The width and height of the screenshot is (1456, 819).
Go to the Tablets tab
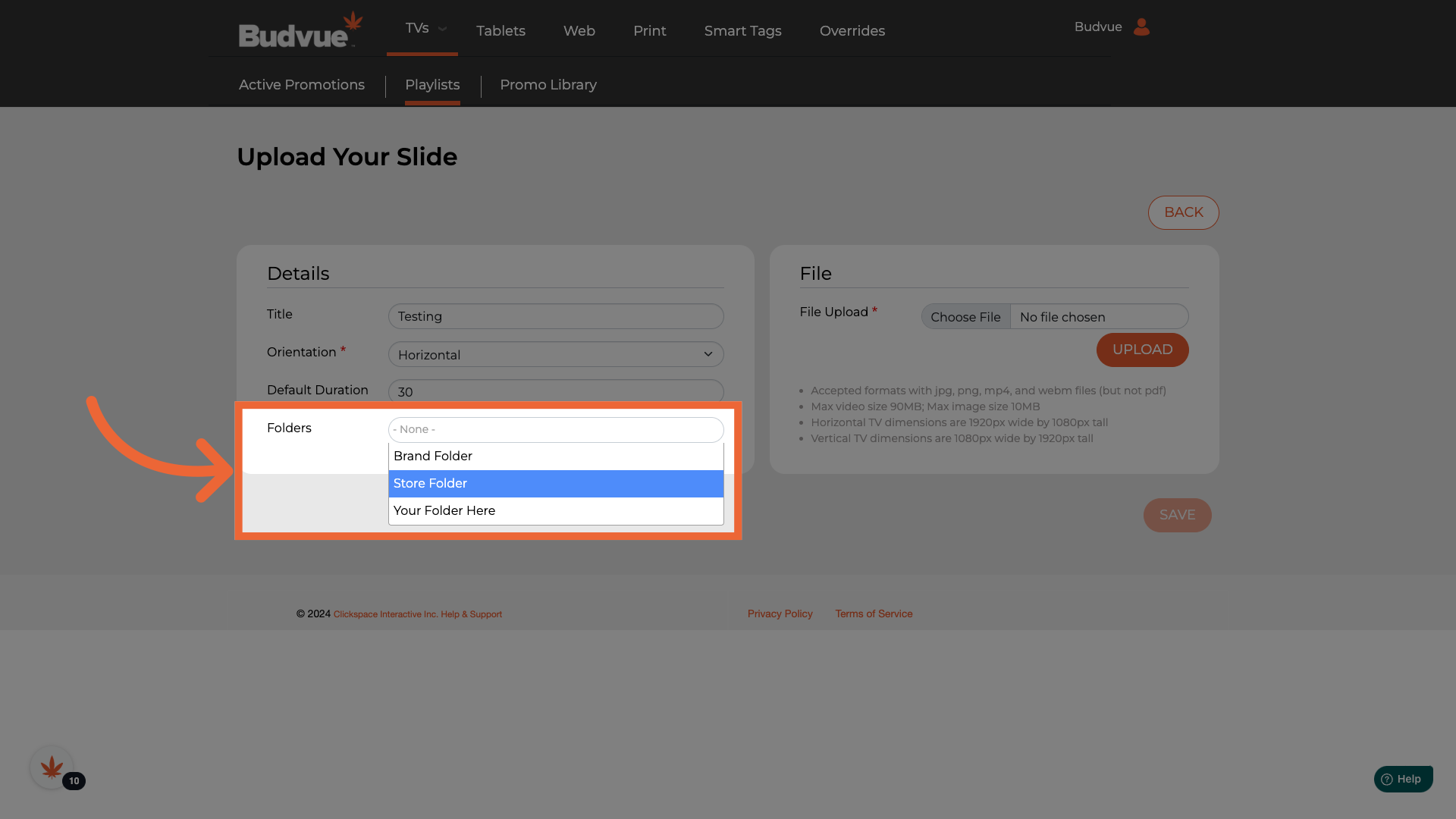500,31
